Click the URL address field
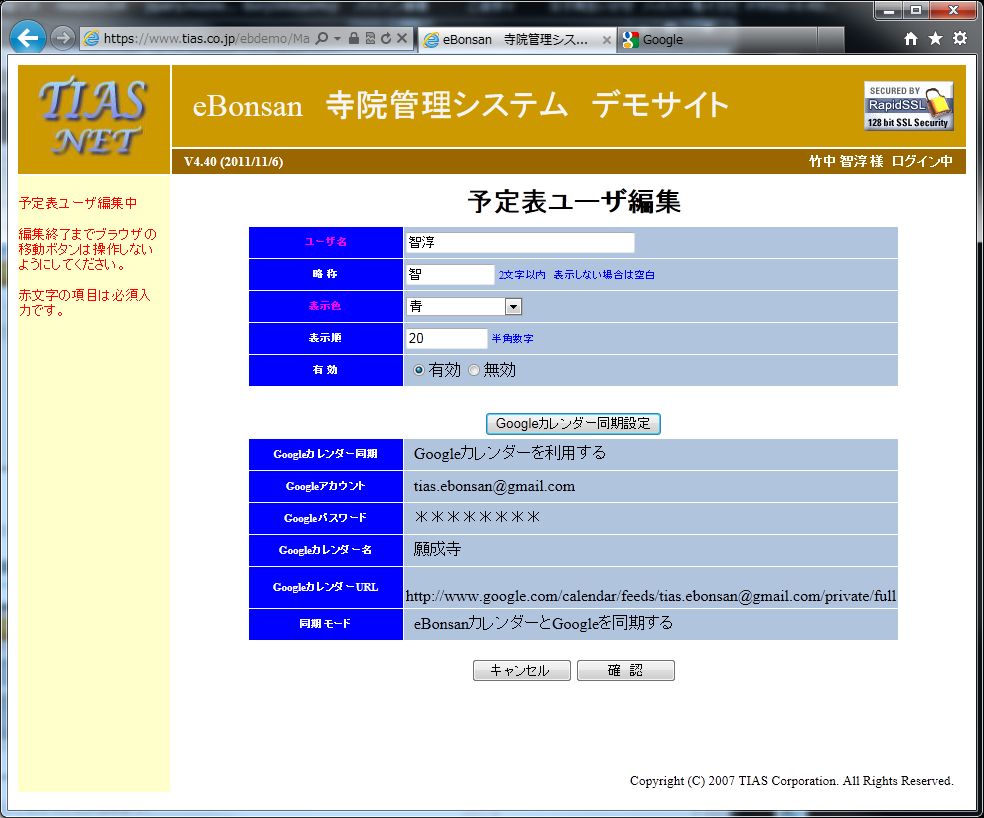The width and height of the screenshot is (984, 818). [x=206, y=38]
